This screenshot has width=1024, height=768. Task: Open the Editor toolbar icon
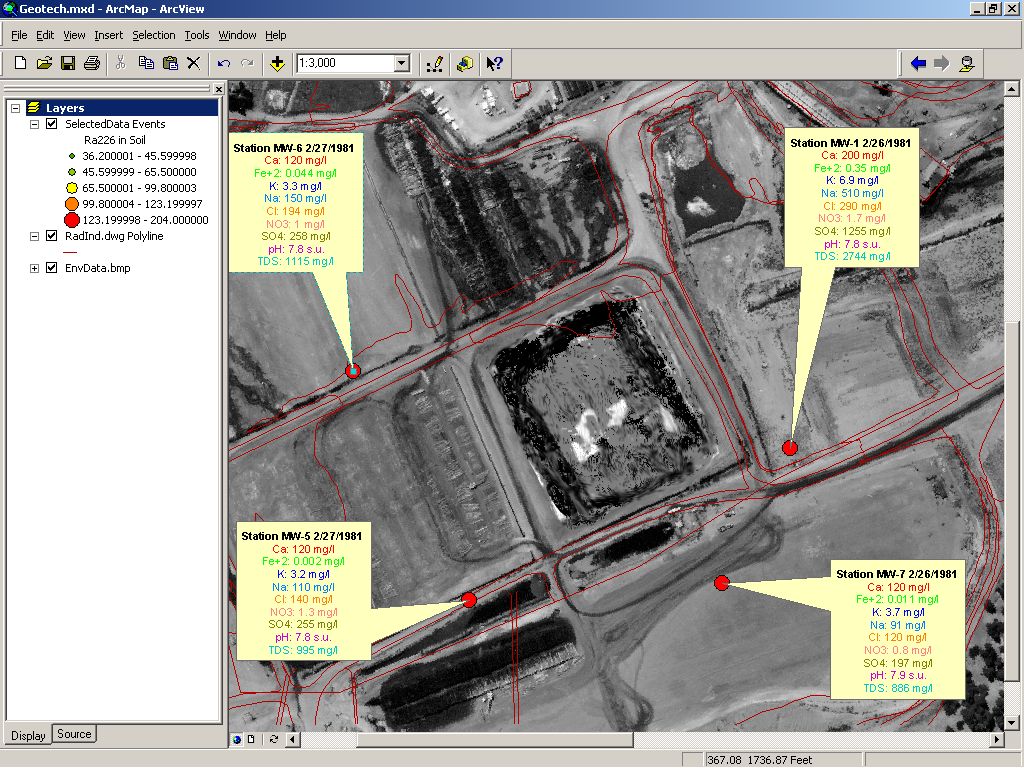[x=435, y=63]
